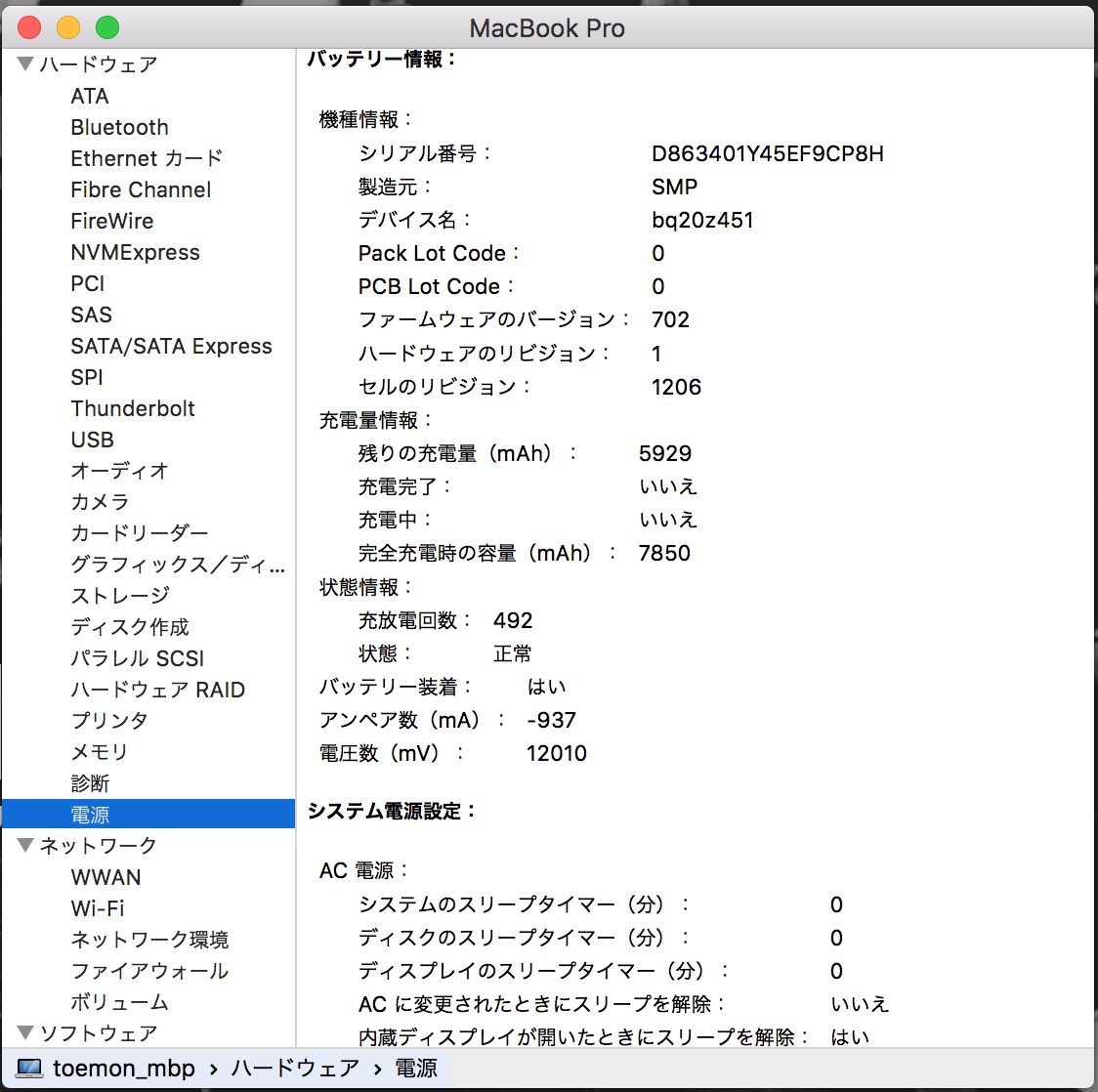Open SATA/SATA Express in the sidebar
This screenshot has height=1092, width=1098.
[x=172, y=346]
